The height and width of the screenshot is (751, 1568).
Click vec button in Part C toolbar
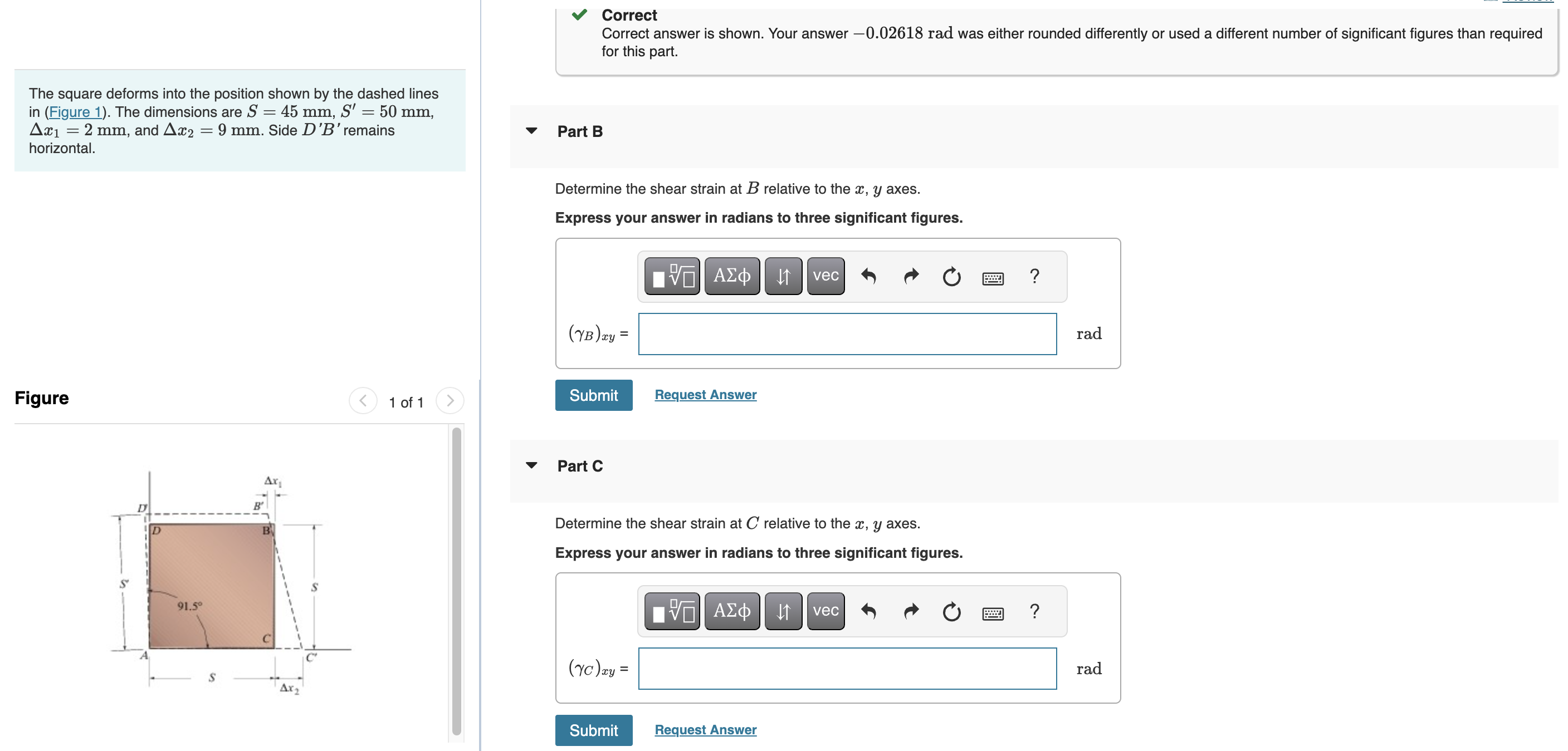coord(825,611)
